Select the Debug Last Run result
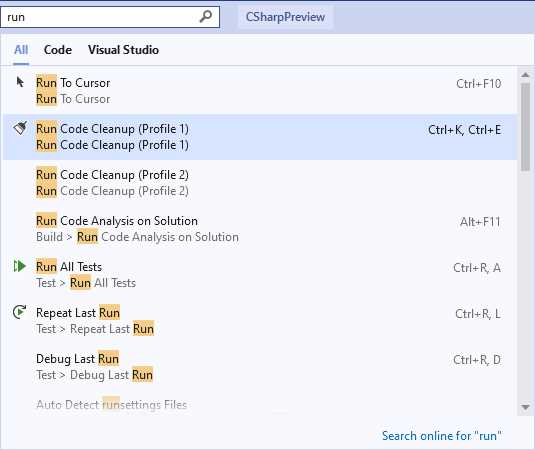535x450 pixels. pos(260,367)
